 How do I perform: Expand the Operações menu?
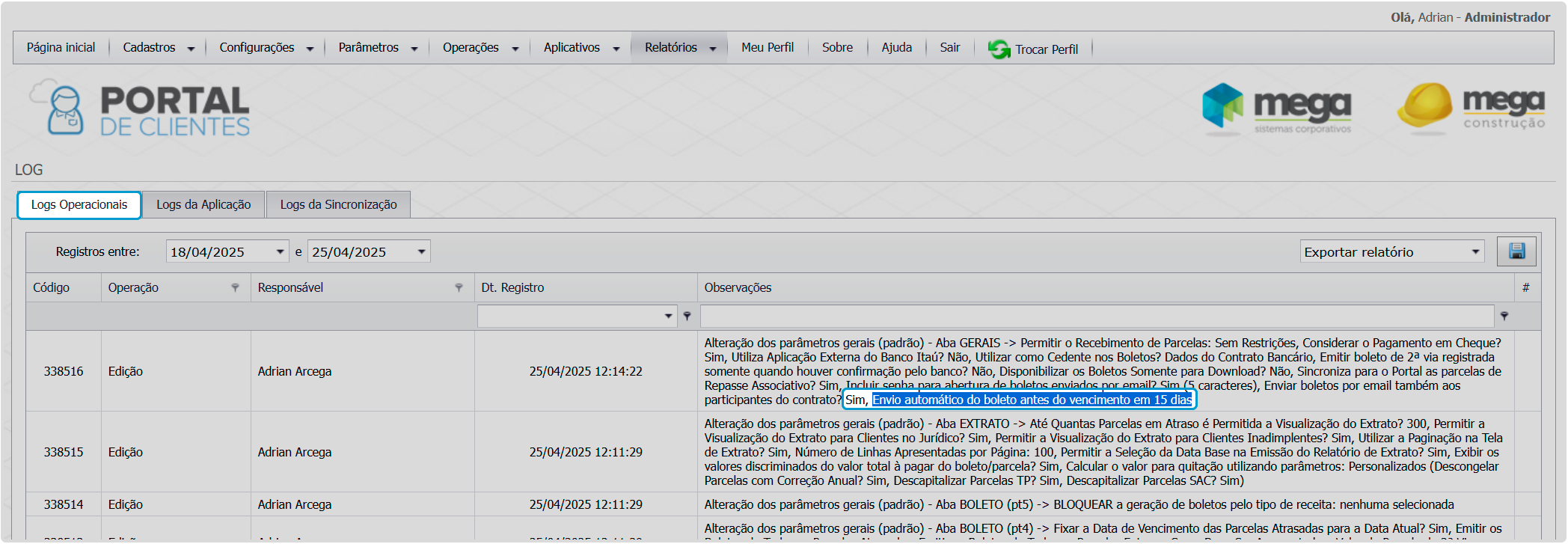(480, 48)
